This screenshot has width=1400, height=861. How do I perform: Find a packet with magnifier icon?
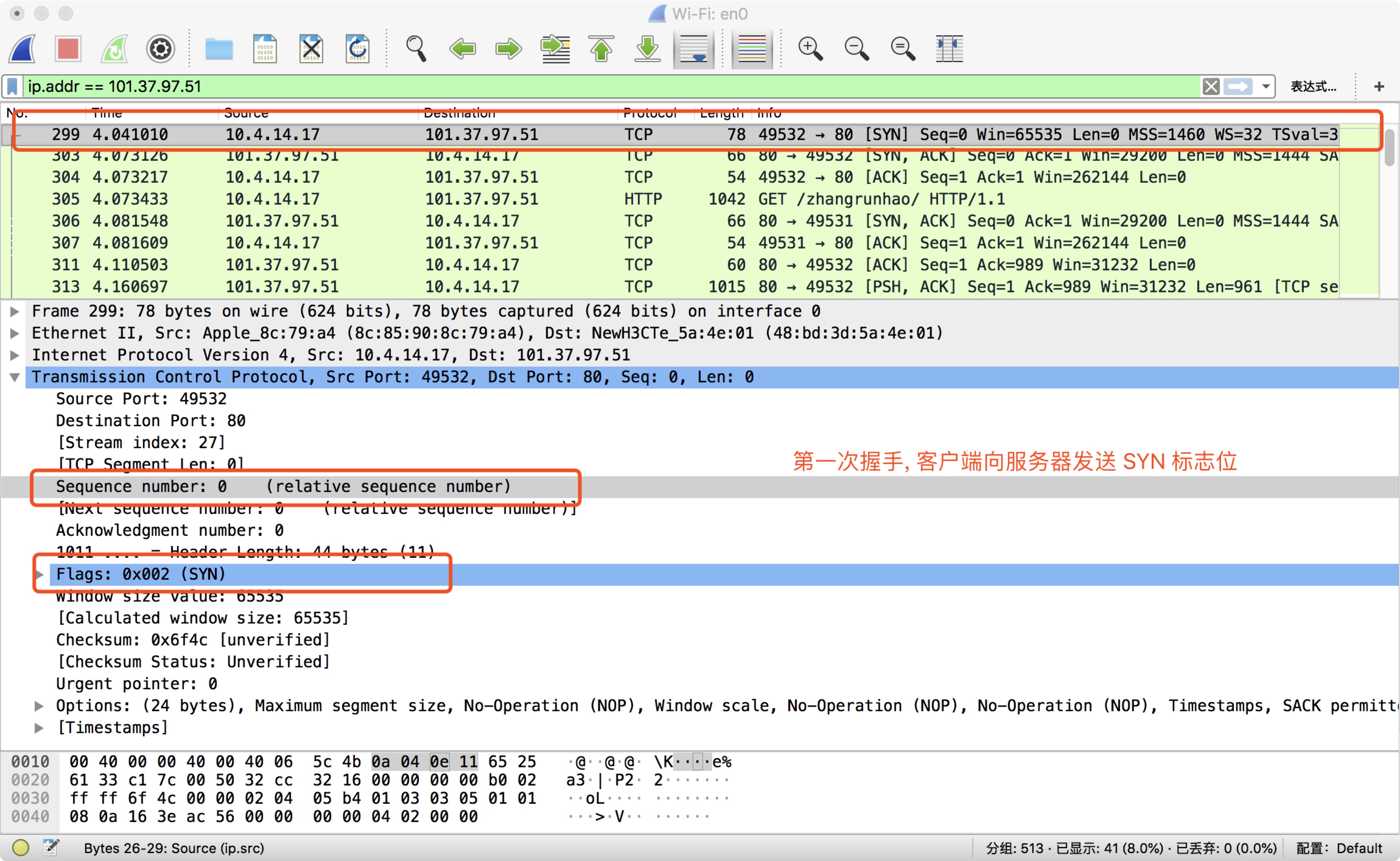click(x=416, y=49)
